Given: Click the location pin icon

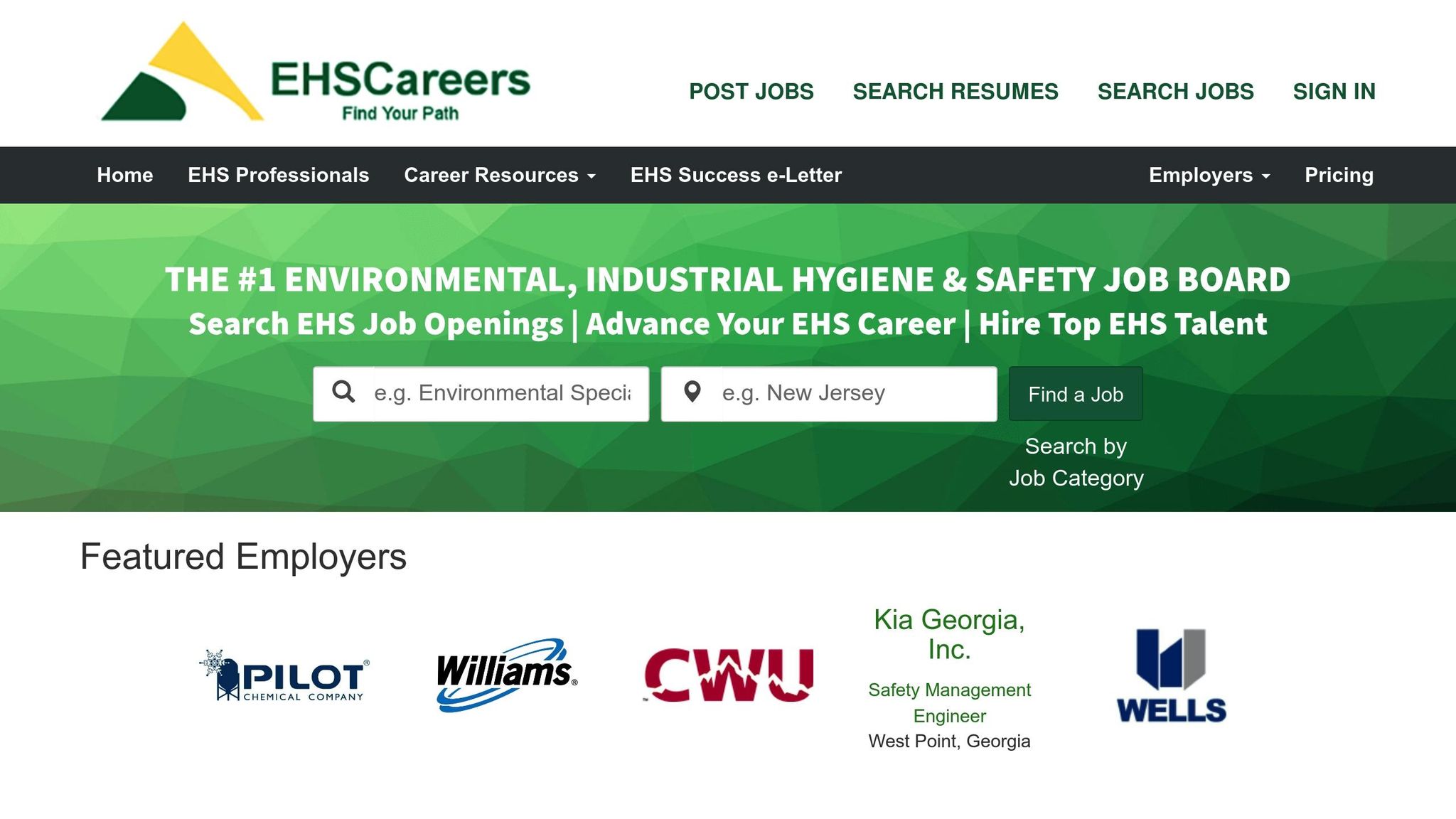Looking at the screenshot, I should (692, 392).
